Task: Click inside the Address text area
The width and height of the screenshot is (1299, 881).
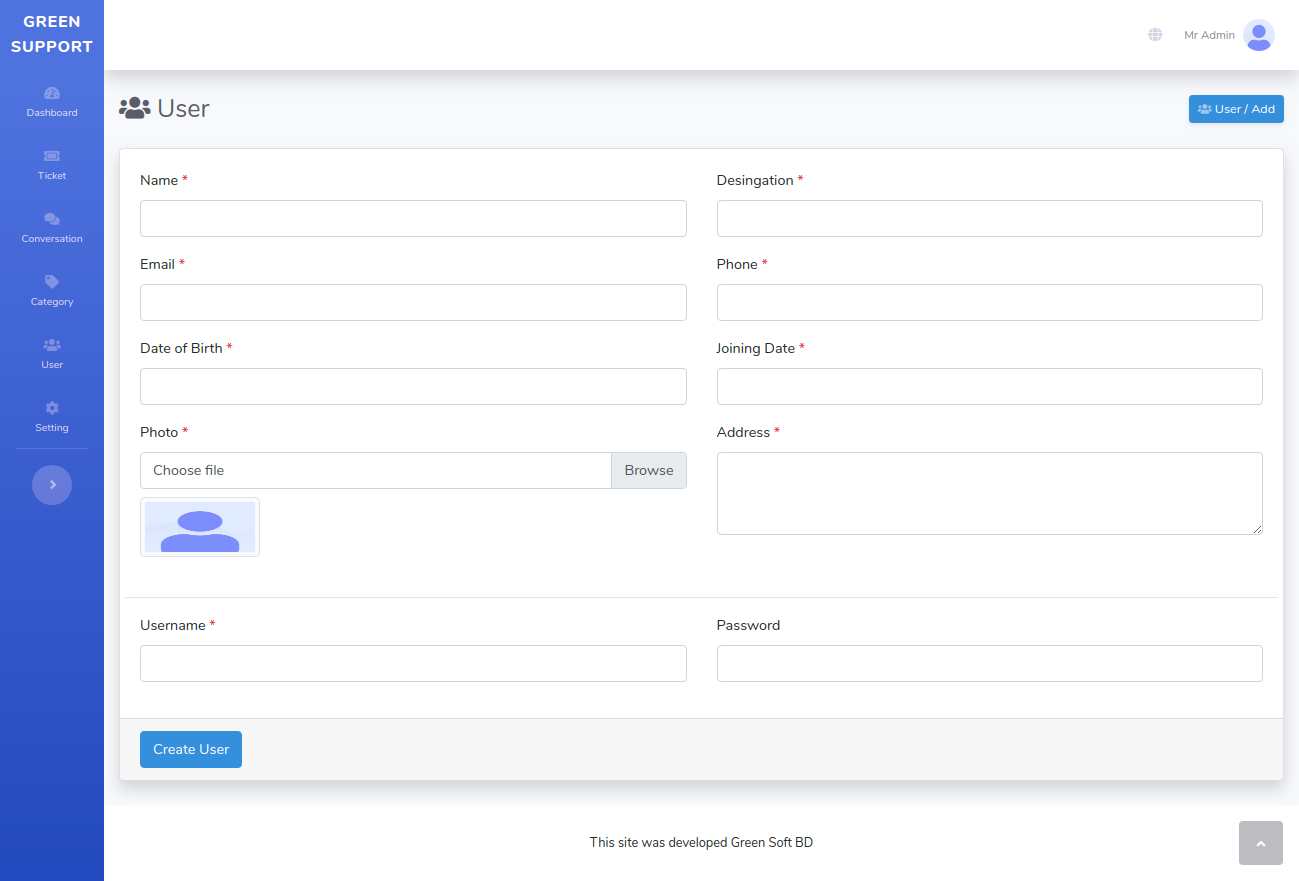Action: (x=989, y=493)
